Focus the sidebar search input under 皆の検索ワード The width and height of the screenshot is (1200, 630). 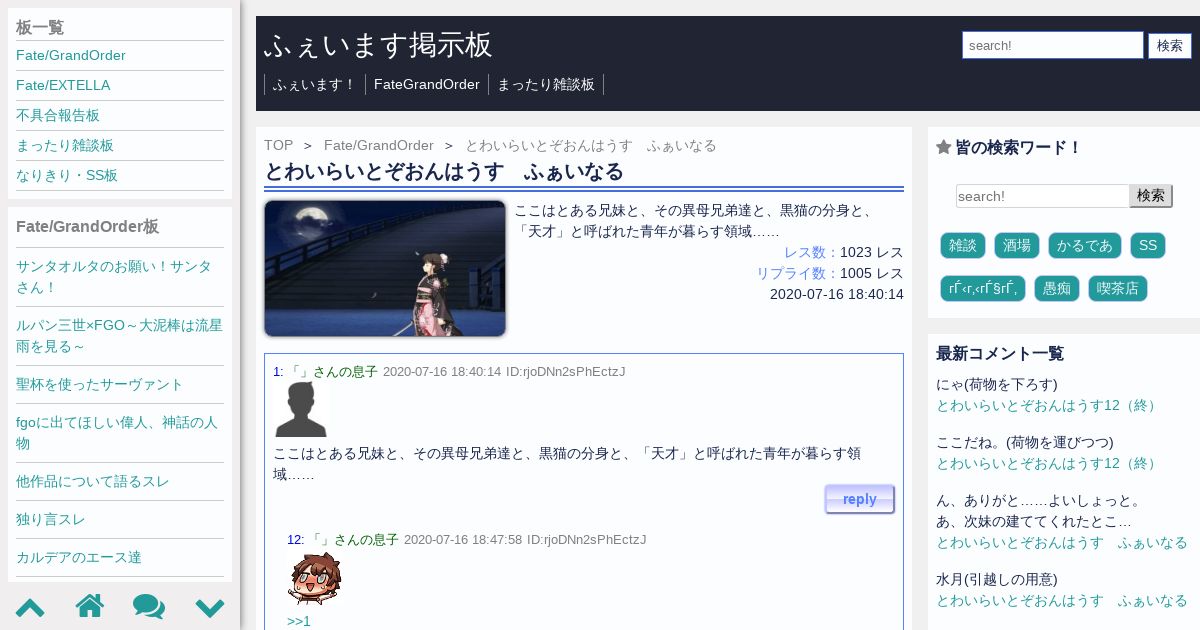pyautogui.click(x=1043, y=196)
